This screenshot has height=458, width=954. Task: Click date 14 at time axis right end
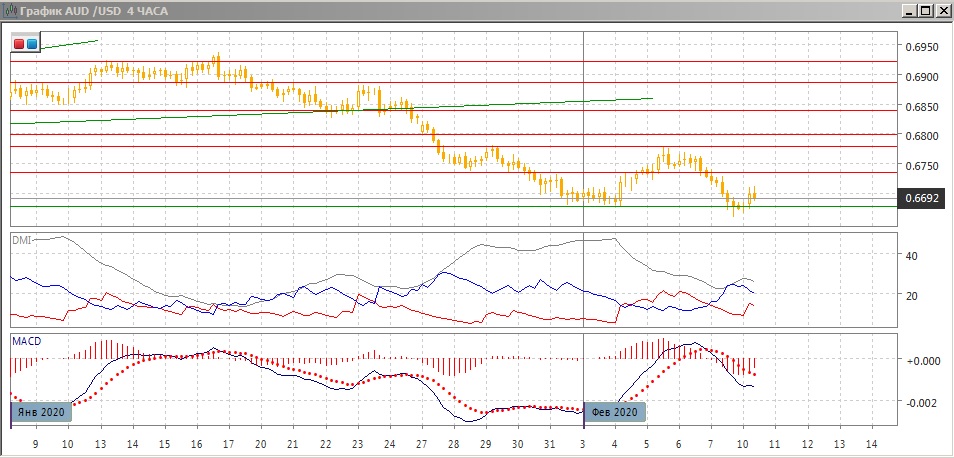(870, 442)
